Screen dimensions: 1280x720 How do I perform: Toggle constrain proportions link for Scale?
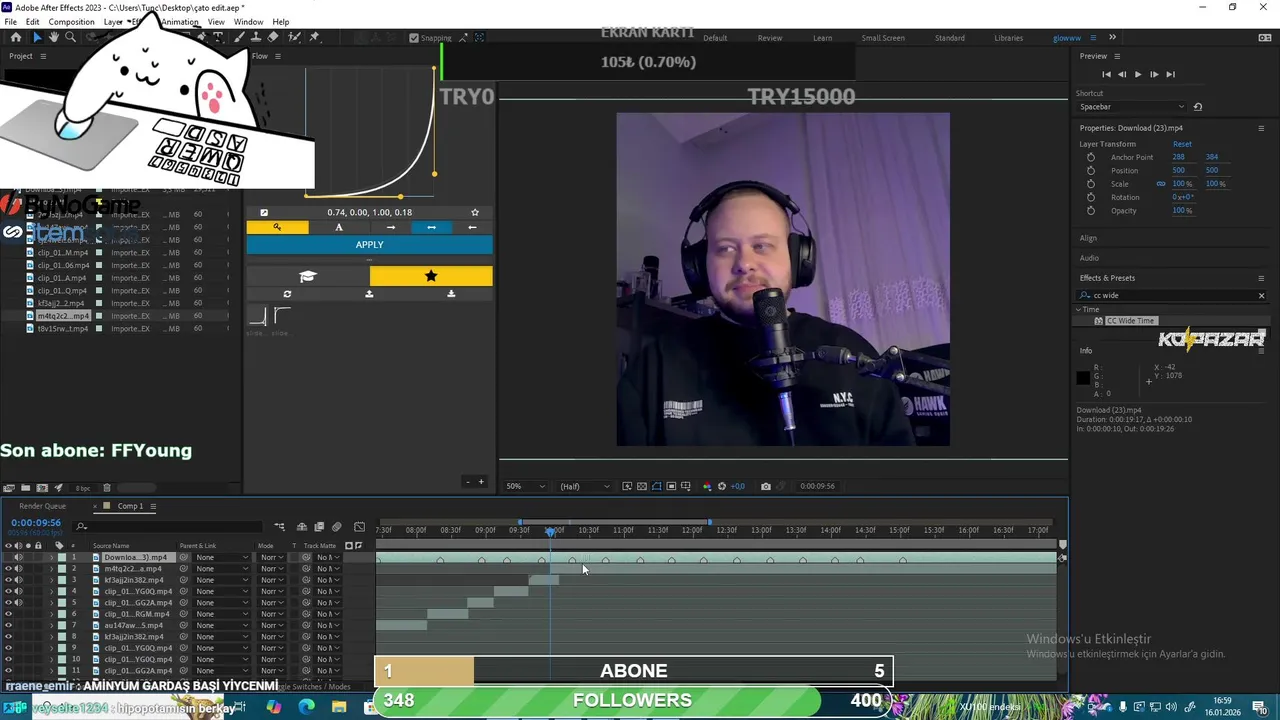point(1161,184)
